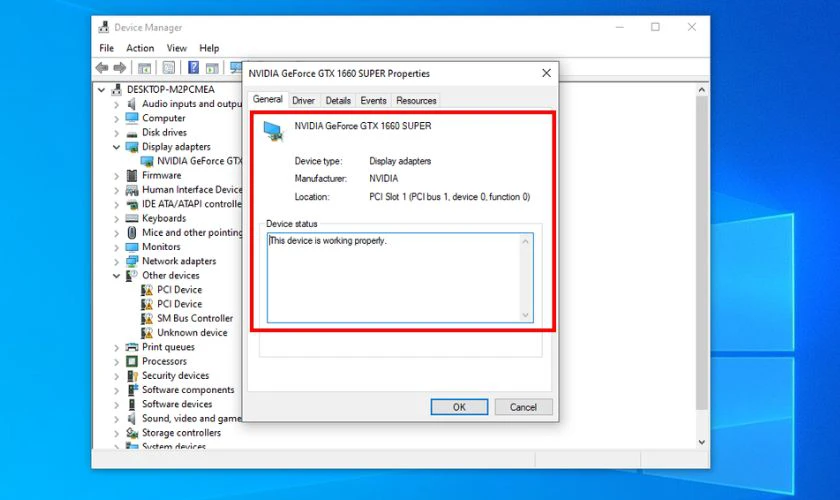Click the Keyboards category icon
Image resolution: width=840 pixels, height=500 pixels.
[132, 218]
